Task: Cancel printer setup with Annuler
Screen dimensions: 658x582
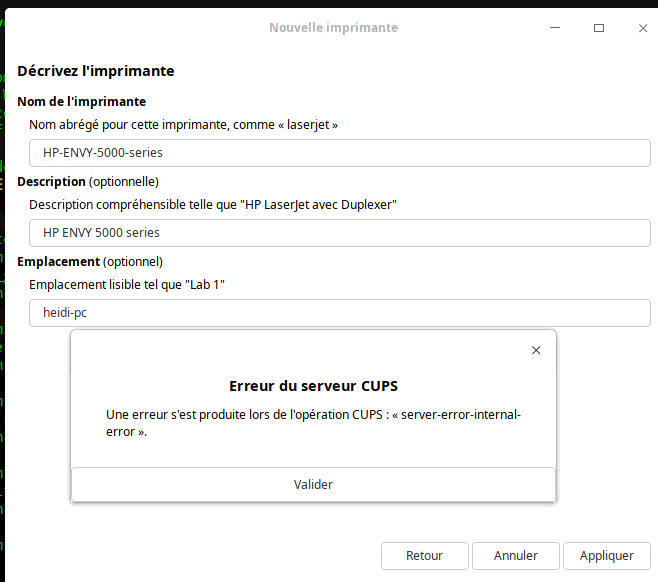Action: pos(516,556)
